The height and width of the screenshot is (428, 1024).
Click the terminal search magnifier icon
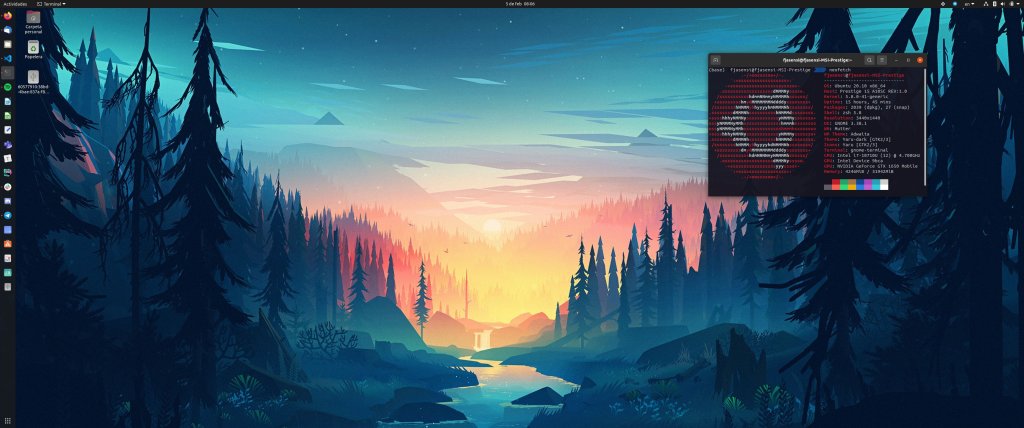(x=870, y=60)
